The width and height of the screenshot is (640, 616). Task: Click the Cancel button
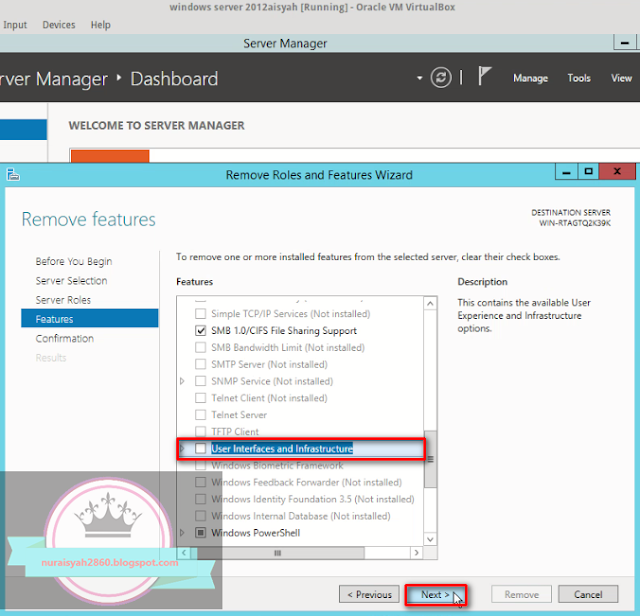click(x=588, y=594)
